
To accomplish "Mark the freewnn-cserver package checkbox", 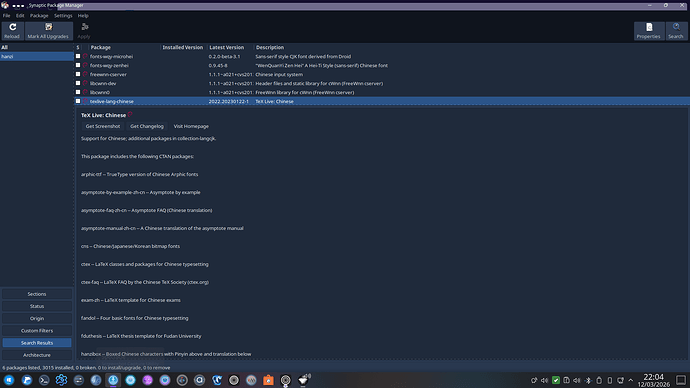I will click(x=78, y=74).
